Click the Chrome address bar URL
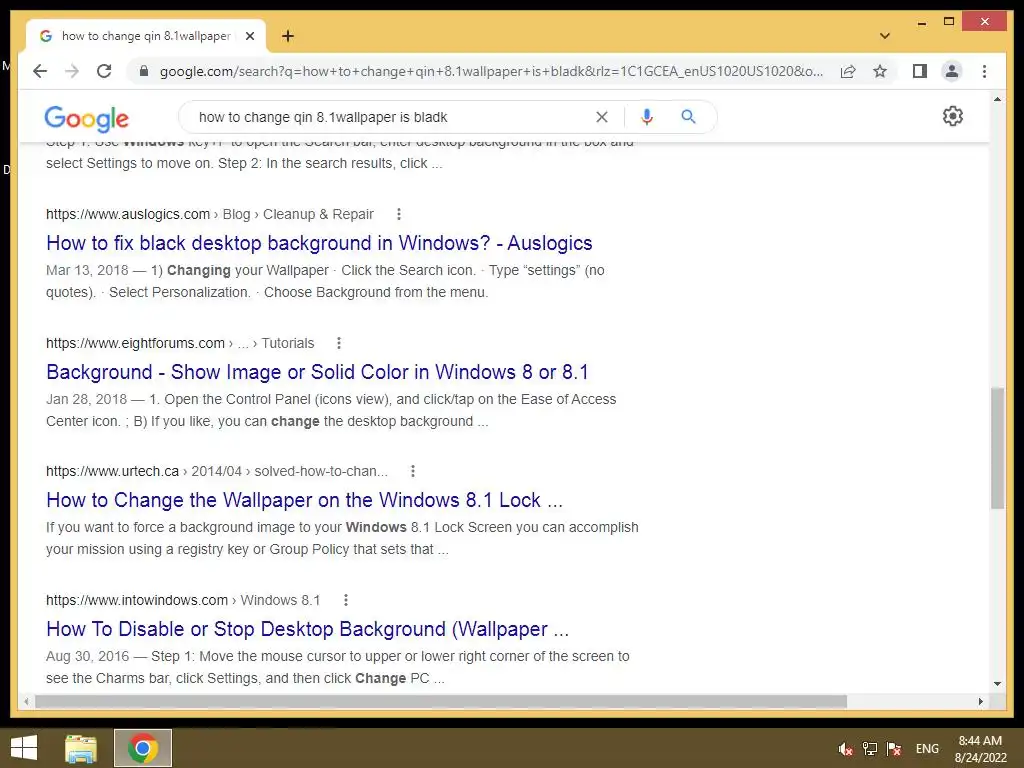 (x=491, y=71)
